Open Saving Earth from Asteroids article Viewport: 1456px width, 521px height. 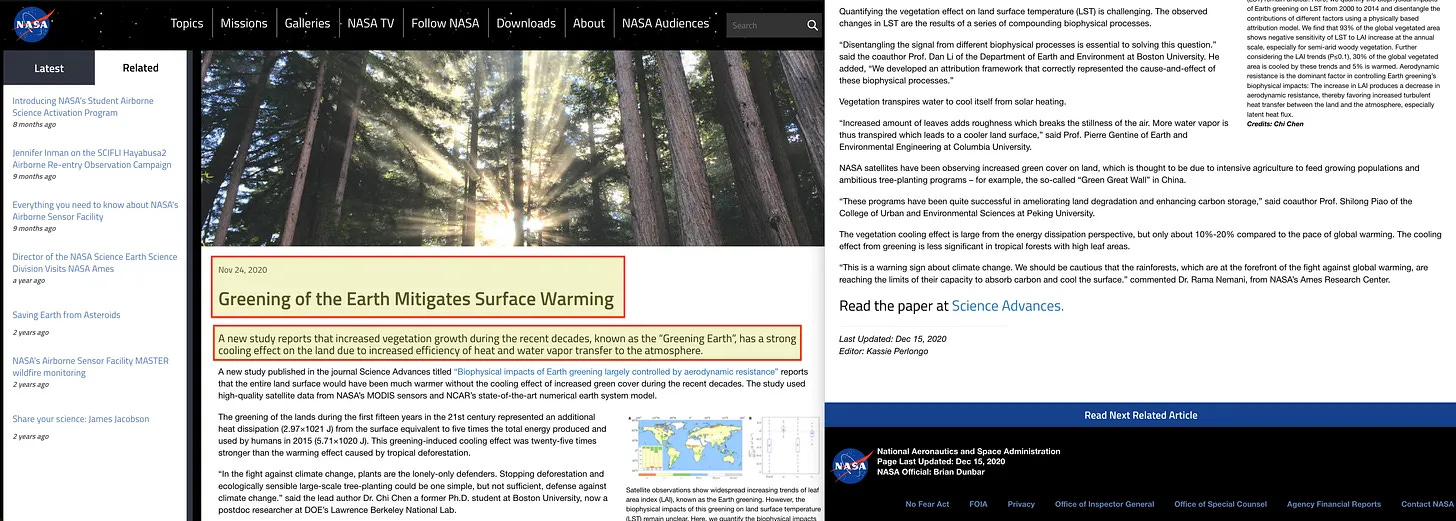tap(66, 315)
